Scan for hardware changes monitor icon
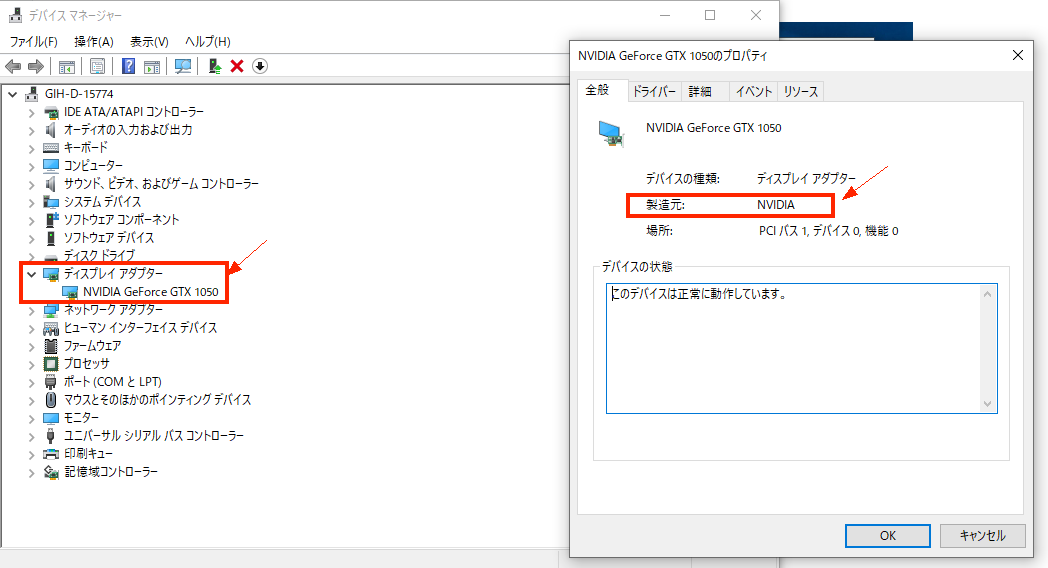1048x568 pixels. coord(182,66)
